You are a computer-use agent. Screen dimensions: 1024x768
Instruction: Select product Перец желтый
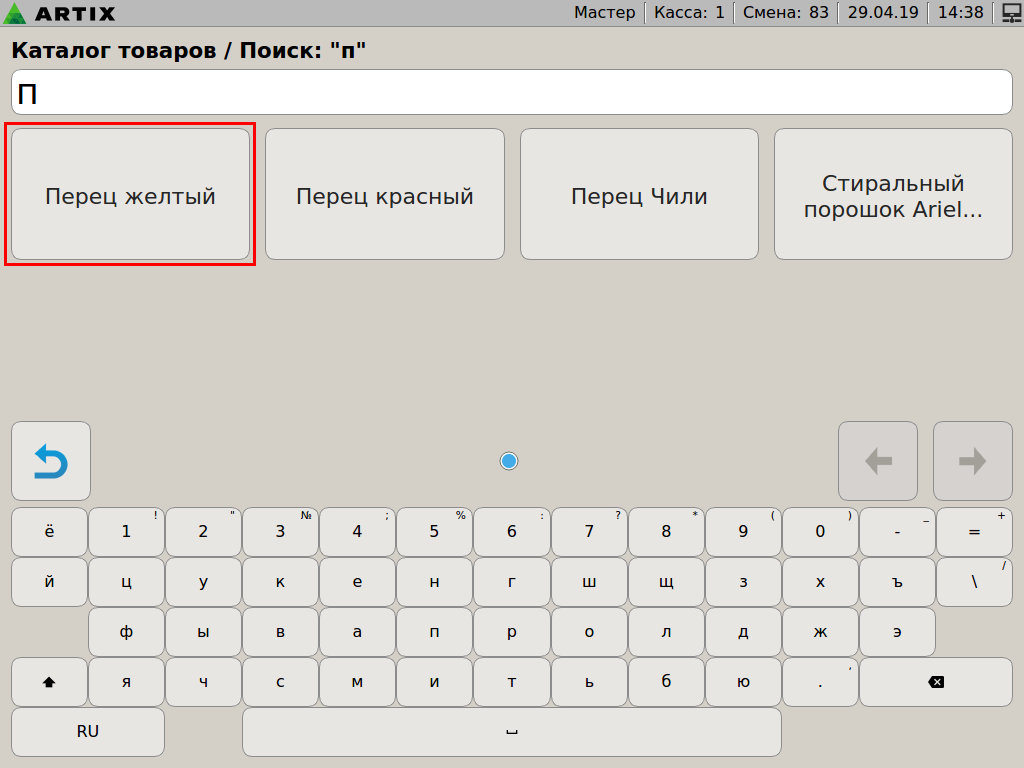point(130,195)
